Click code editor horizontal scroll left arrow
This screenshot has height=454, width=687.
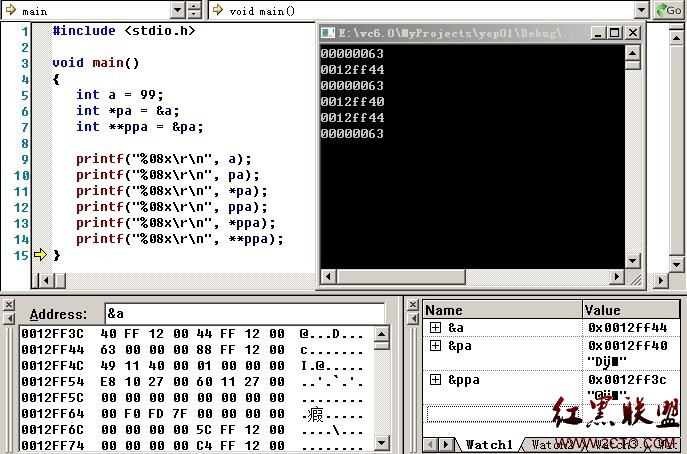(x=46, y=280)
